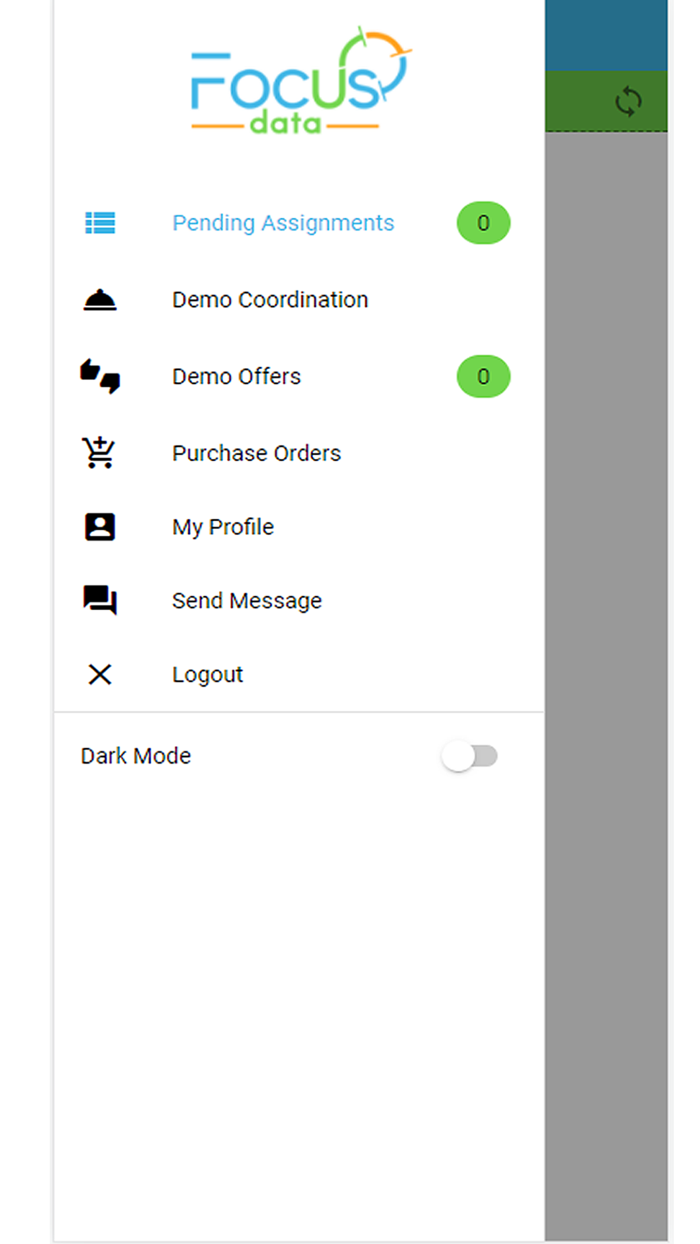This screenshot has height=1244, width=700.
Task: Click the Demo Coordination bell-dish icon
Action: (x=100, y=300)
